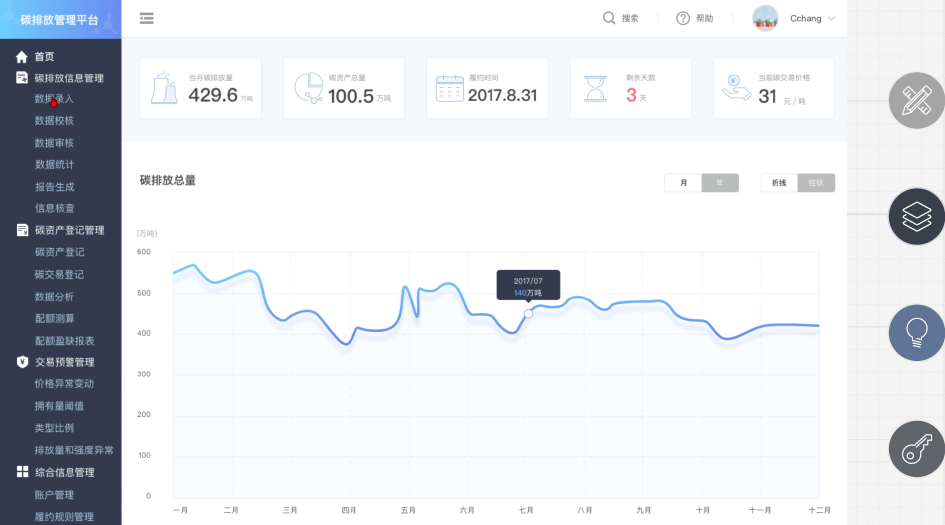
Task: Collapse the 碳资产登记管理 group
Action: 69,230
